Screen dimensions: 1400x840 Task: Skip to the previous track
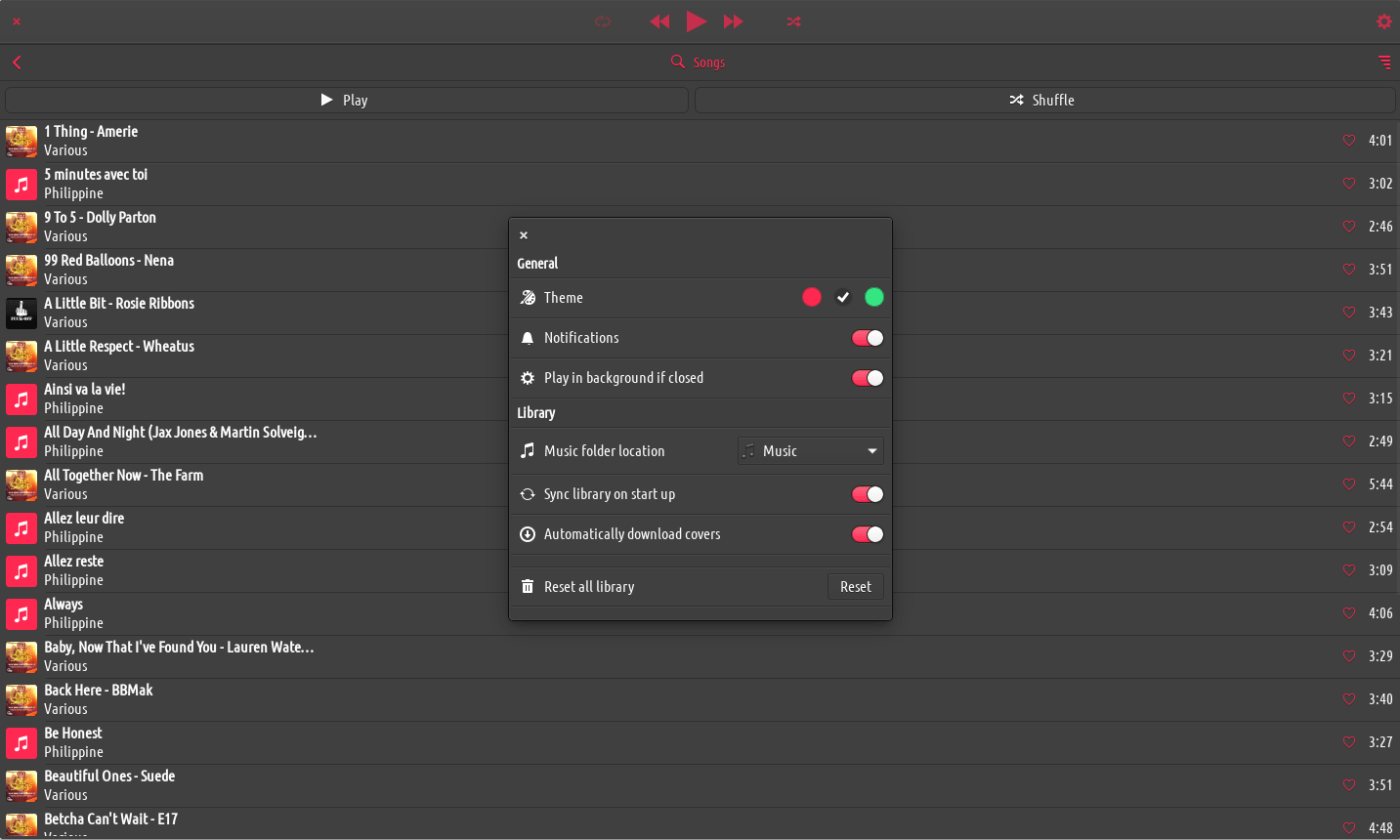[659, 21]
